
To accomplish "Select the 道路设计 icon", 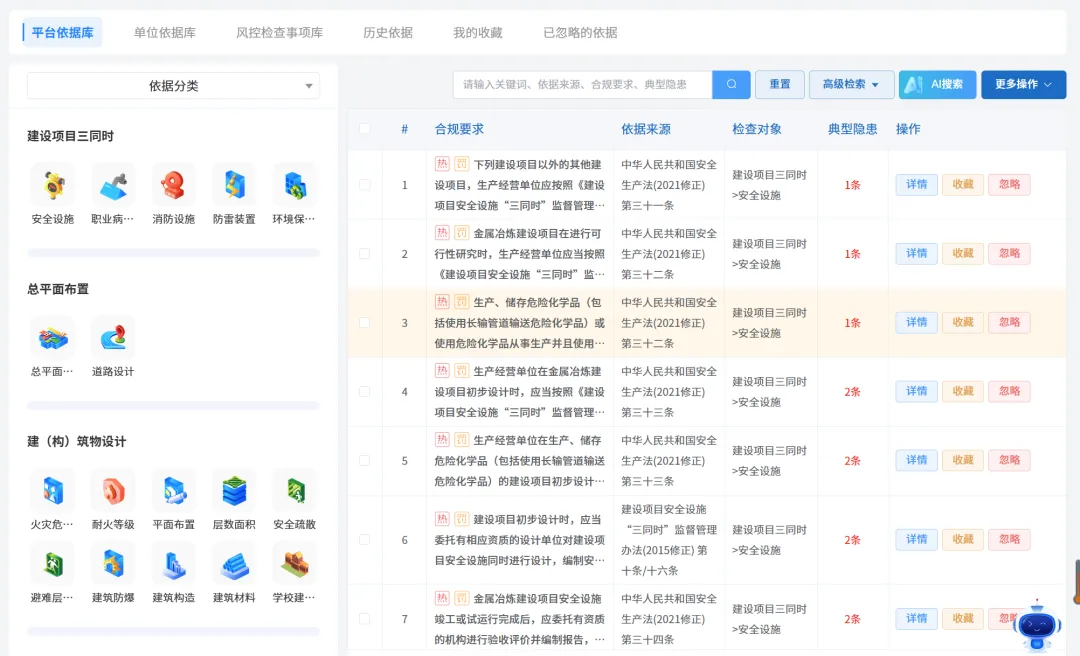I will click(x=113, y=338).
